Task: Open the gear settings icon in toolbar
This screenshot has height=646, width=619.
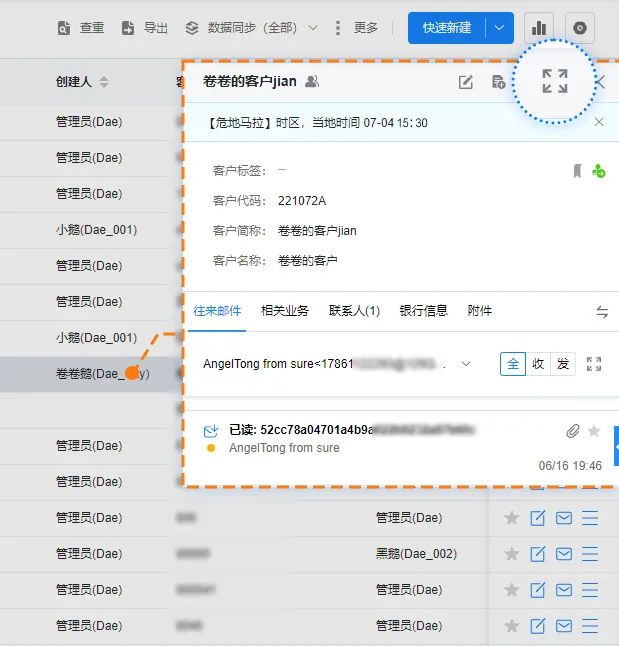Action: pyautogui.click(x=580, y=28)
